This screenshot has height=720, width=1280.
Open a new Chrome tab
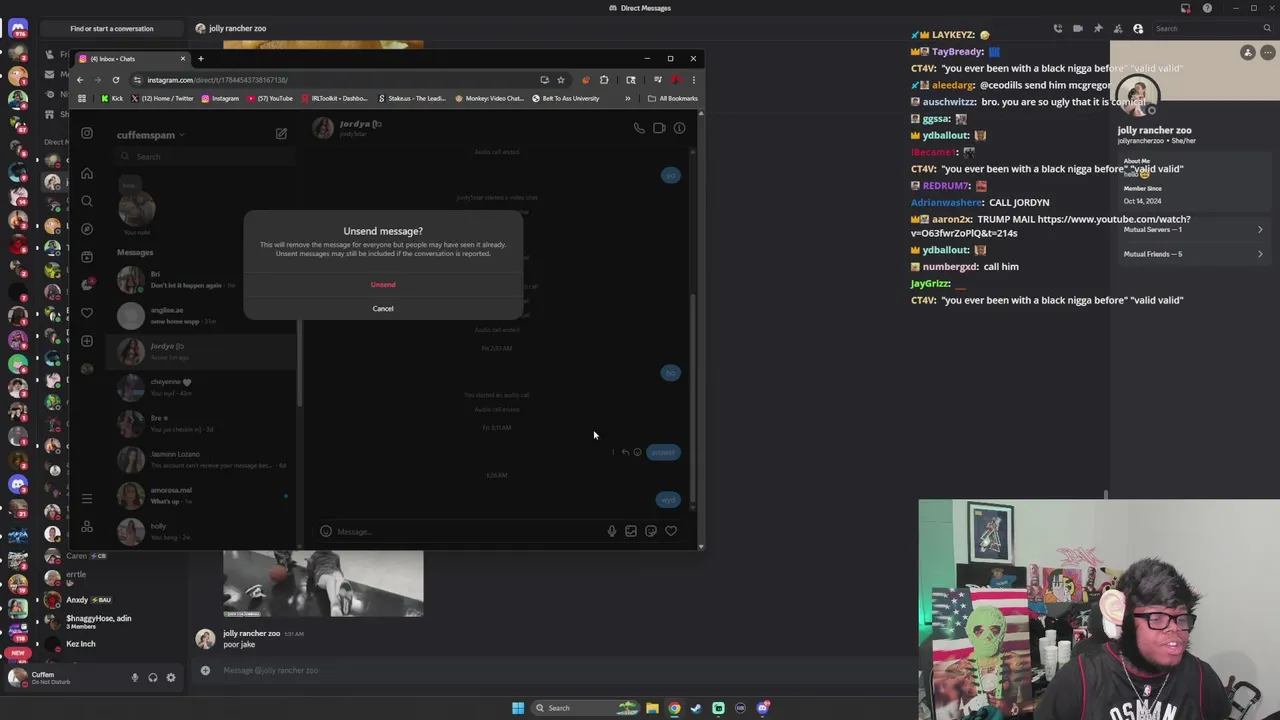click(201, 59)
